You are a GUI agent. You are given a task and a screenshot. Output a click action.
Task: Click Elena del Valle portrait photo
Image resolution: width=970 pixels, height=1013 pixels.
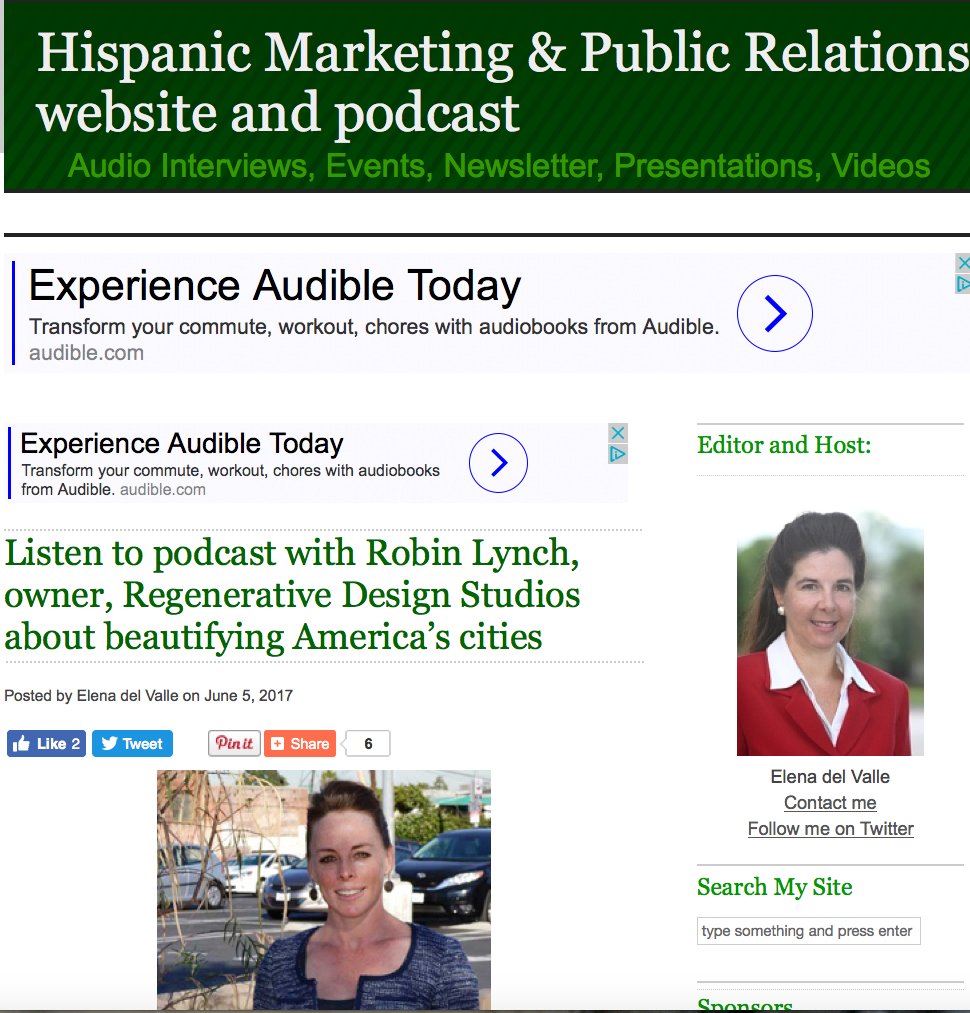tap(830, 633)
